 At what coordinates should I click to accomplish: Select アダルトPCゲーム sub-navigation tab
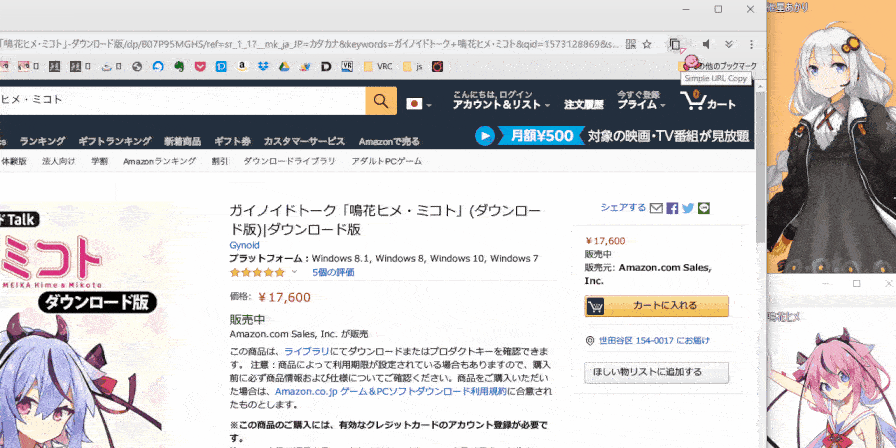[x=387, y=161]
